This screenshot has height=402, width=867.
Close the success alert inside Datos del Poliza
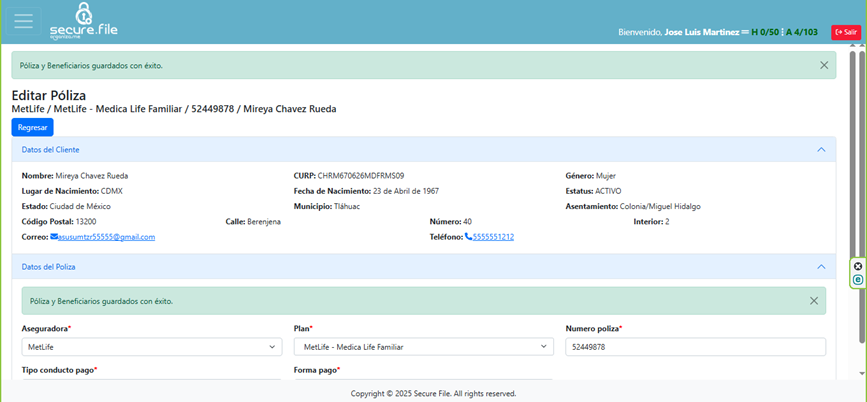point(813,300)
